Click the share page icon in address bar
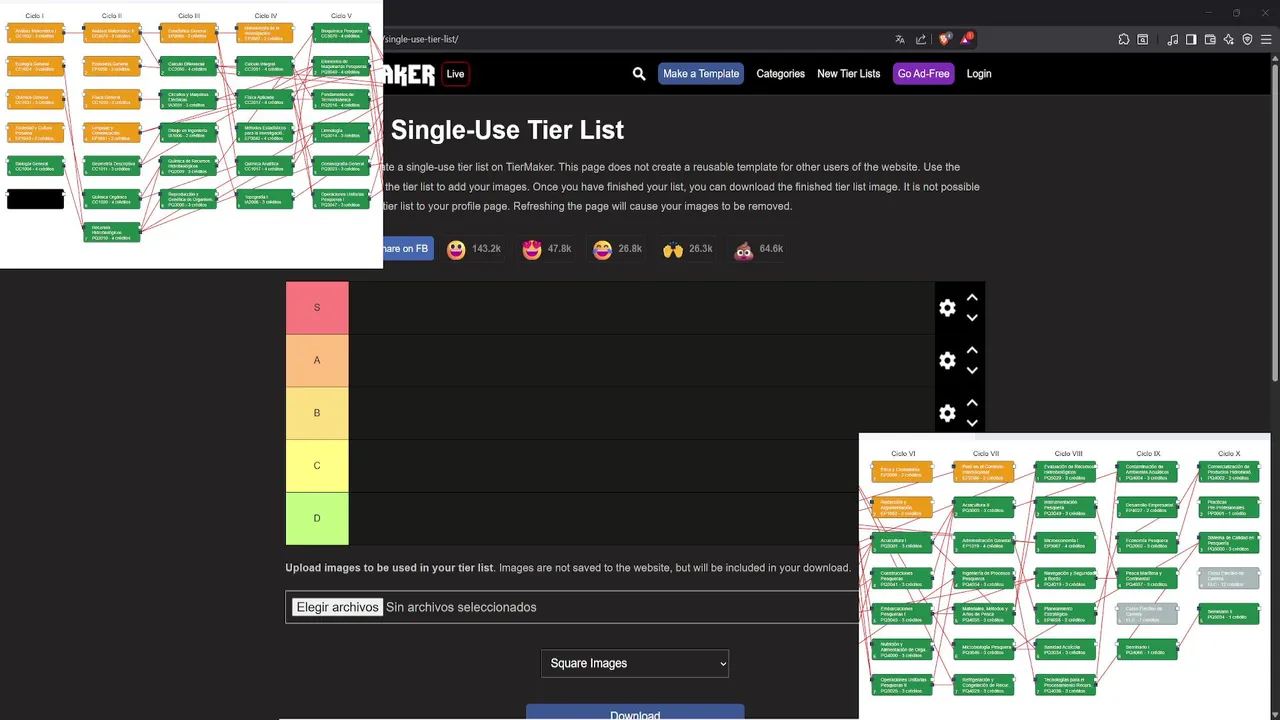 [921, 40]
